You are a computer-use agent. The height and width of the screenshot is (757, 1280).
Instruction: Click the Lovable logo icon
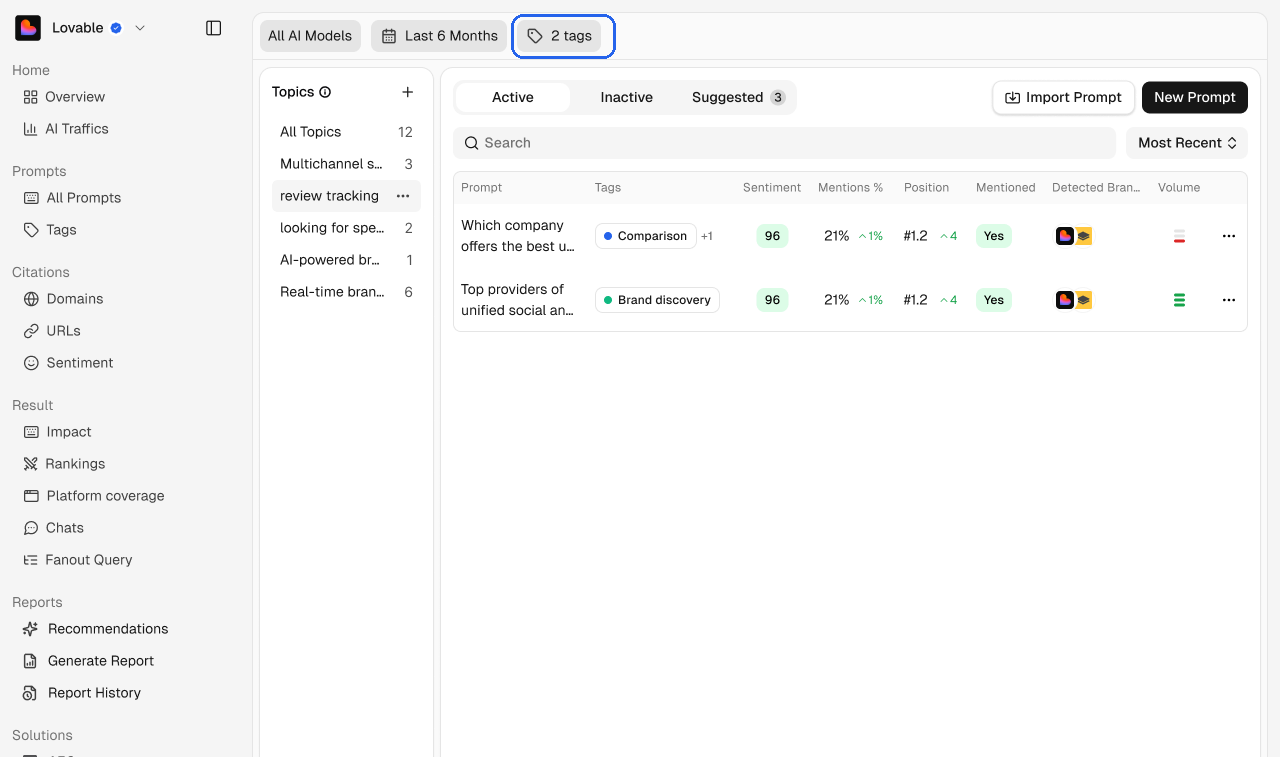click(x=28, y=28)
